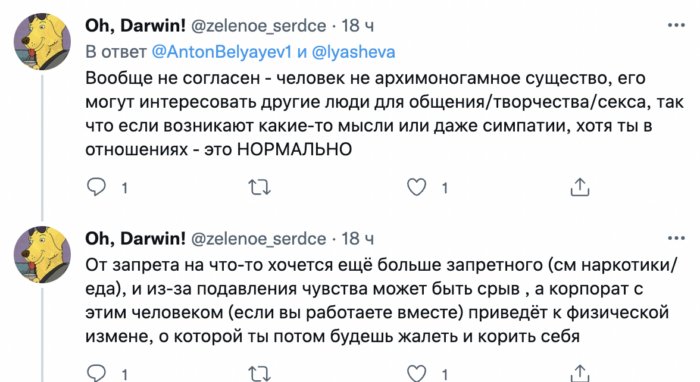Open first tweet text starting with Вообще
Screen dimensions: 700x382
pyautogui.click(x=384, y=114)
